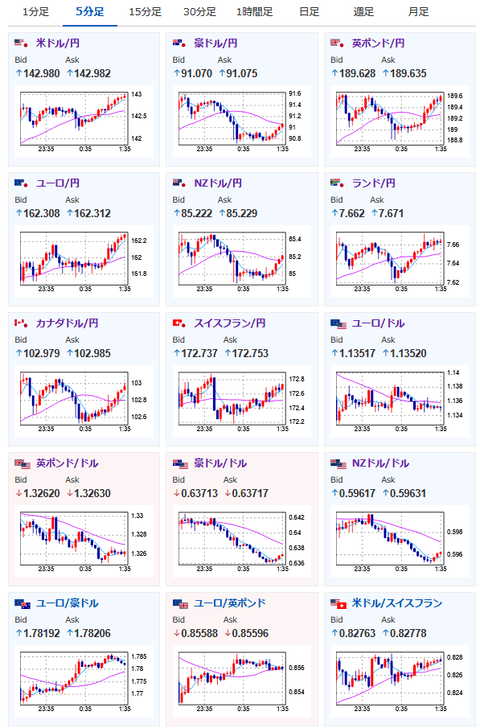Open the ユーロ/豪ドル pair link
The width and height of the screenshot is (480, 728).
pos(67,603)
